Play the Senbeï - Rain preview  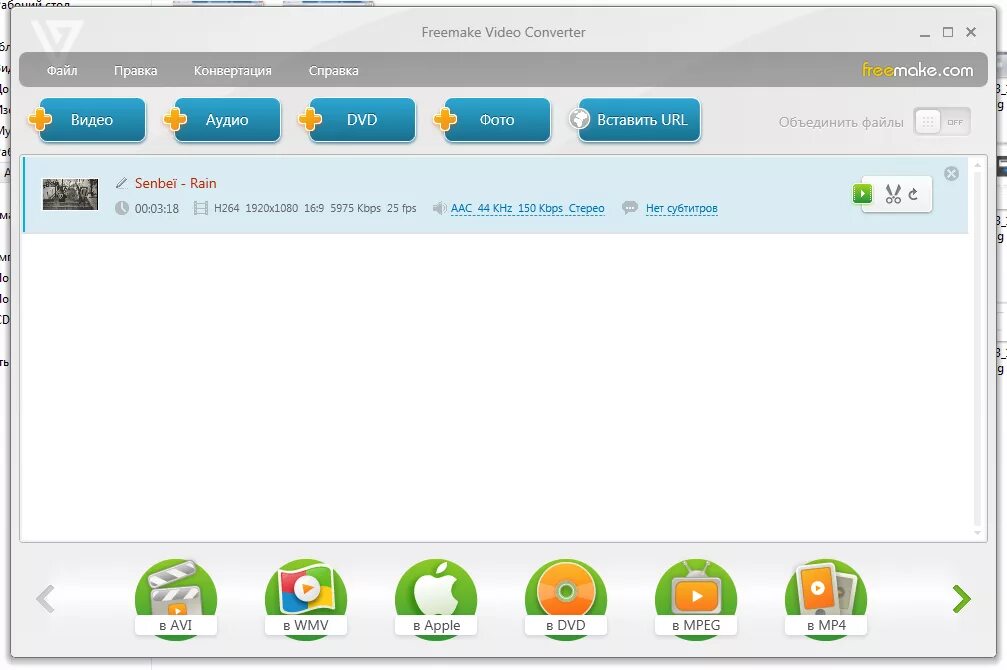[863, 193]
